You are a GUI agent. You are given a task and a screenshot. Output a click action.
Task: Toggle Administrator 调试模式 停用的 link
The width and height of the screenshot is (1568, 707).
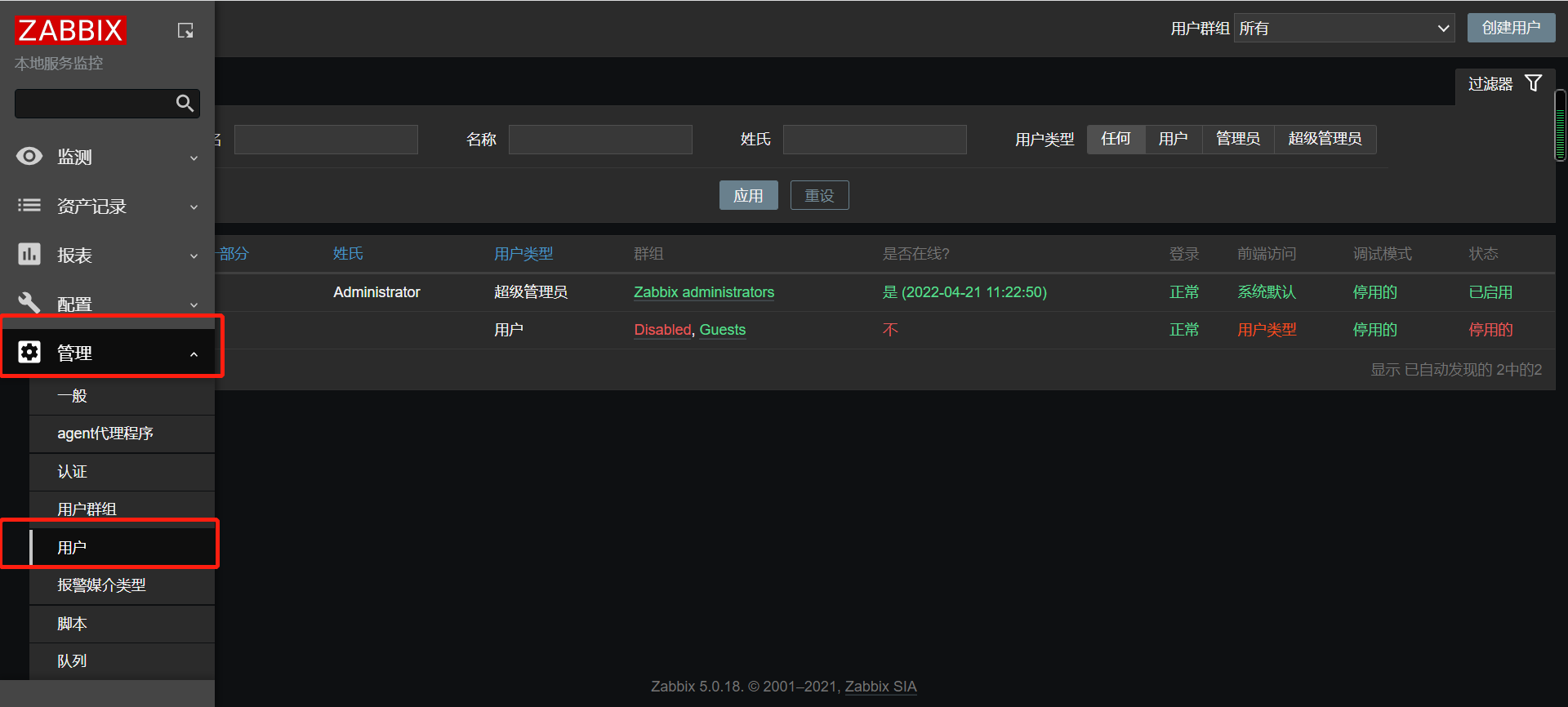click(x=1374, y=292)
